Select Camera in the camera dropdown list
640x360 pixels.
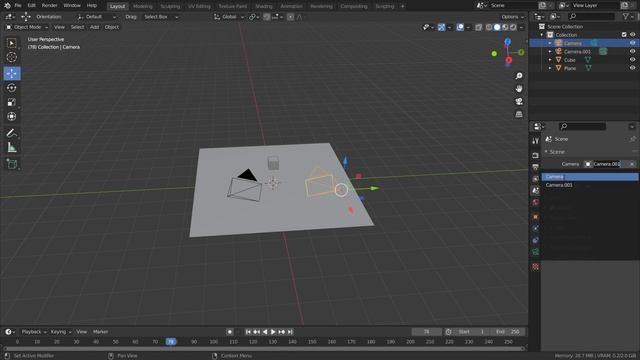[x=590, y=177]
